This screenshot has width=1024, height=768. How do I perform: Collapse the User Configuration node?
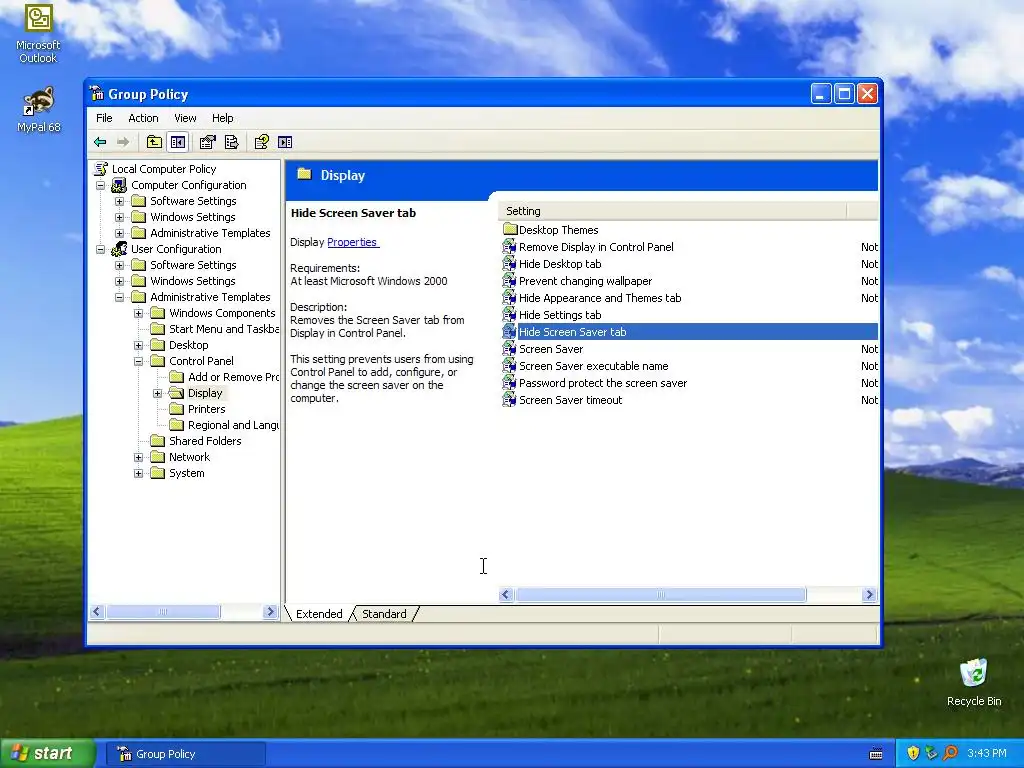(101, 249)
